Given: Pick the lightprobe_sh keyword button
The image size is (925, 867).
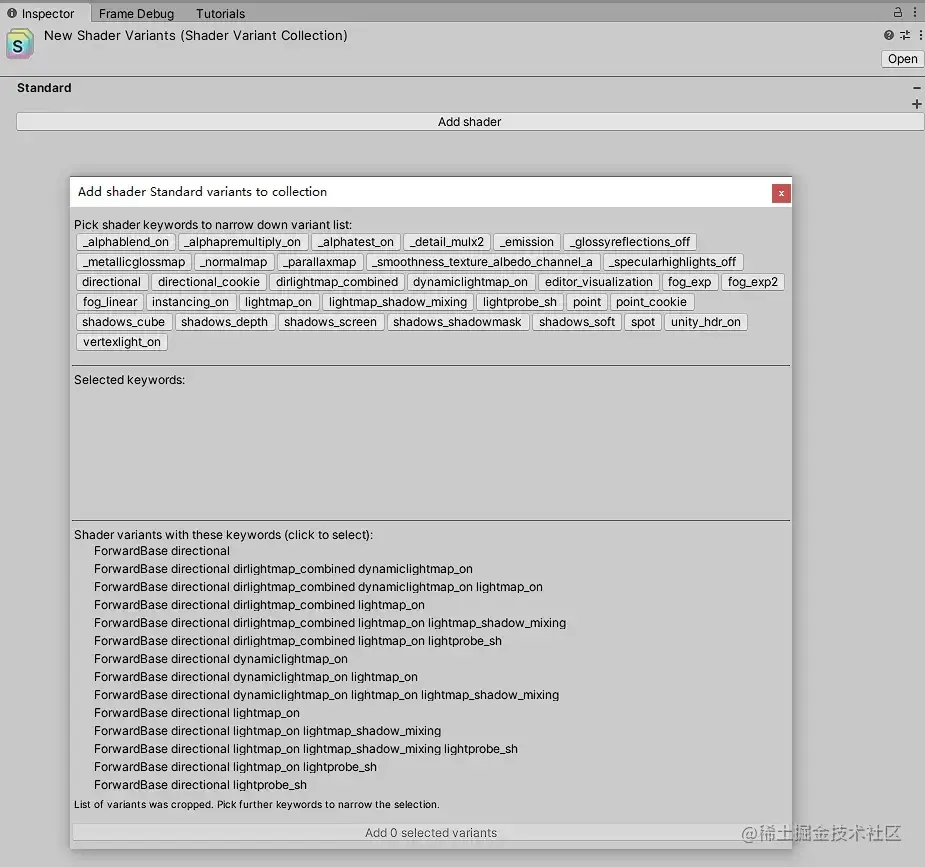Looking at the screenshot, I should point(520,302).
